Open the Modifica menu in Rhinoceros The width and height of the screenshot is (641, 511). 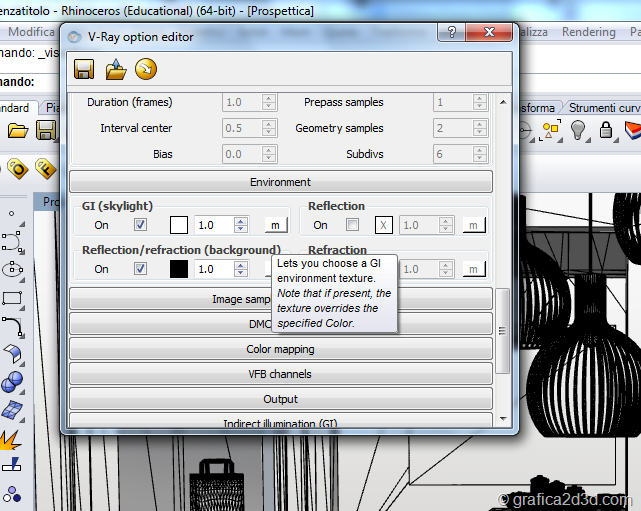[31, 32]
